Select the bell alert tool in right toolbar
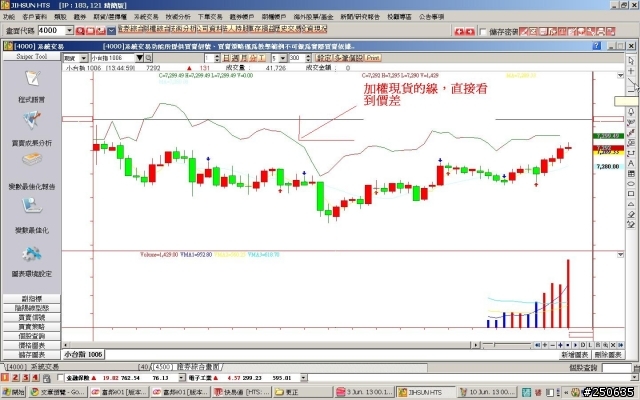Image resolution: width=640 pixels, height=400 pixels. coord(631,112)
